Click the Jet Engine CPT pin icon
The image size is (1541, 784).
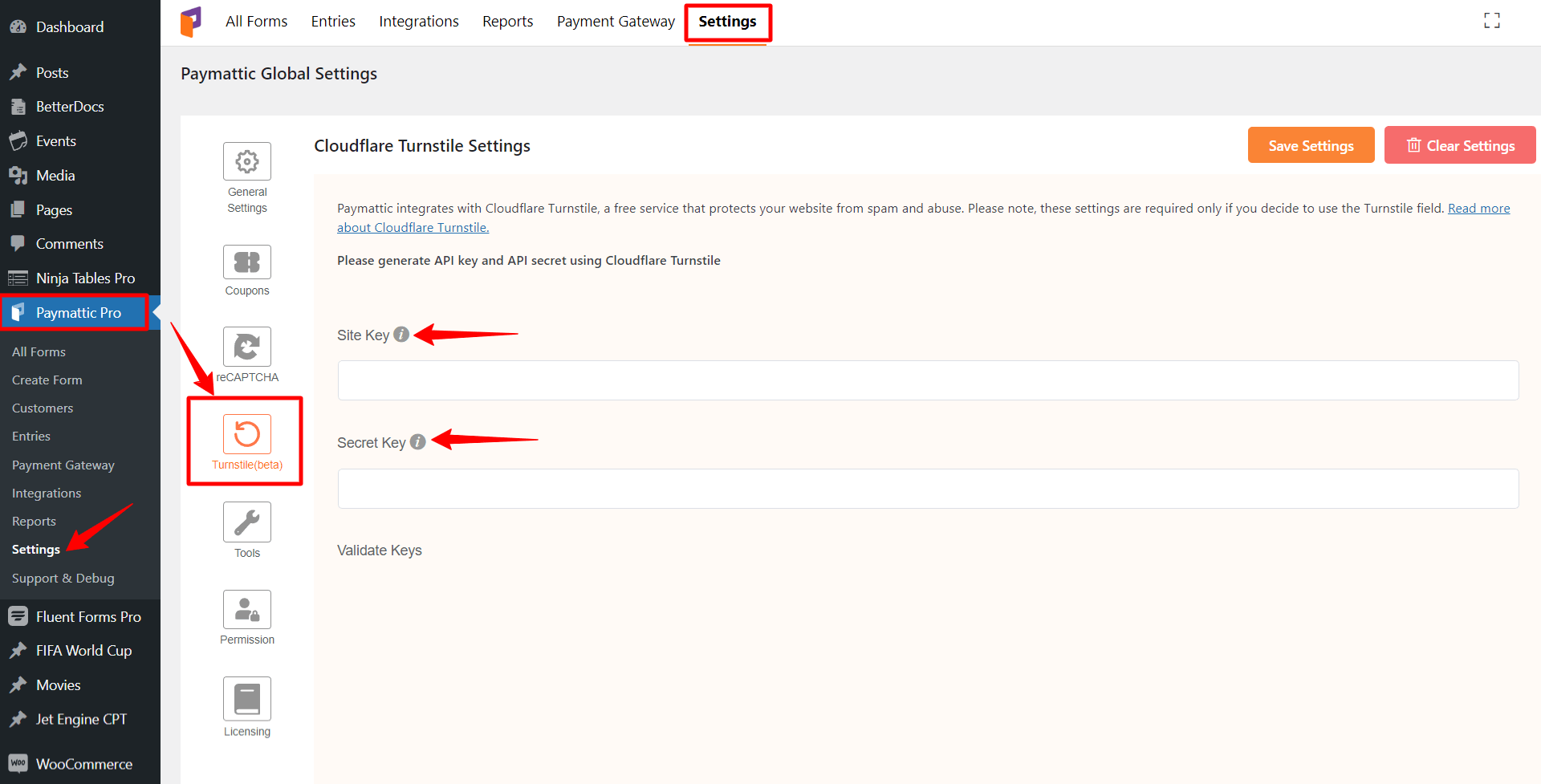point(18,719)
